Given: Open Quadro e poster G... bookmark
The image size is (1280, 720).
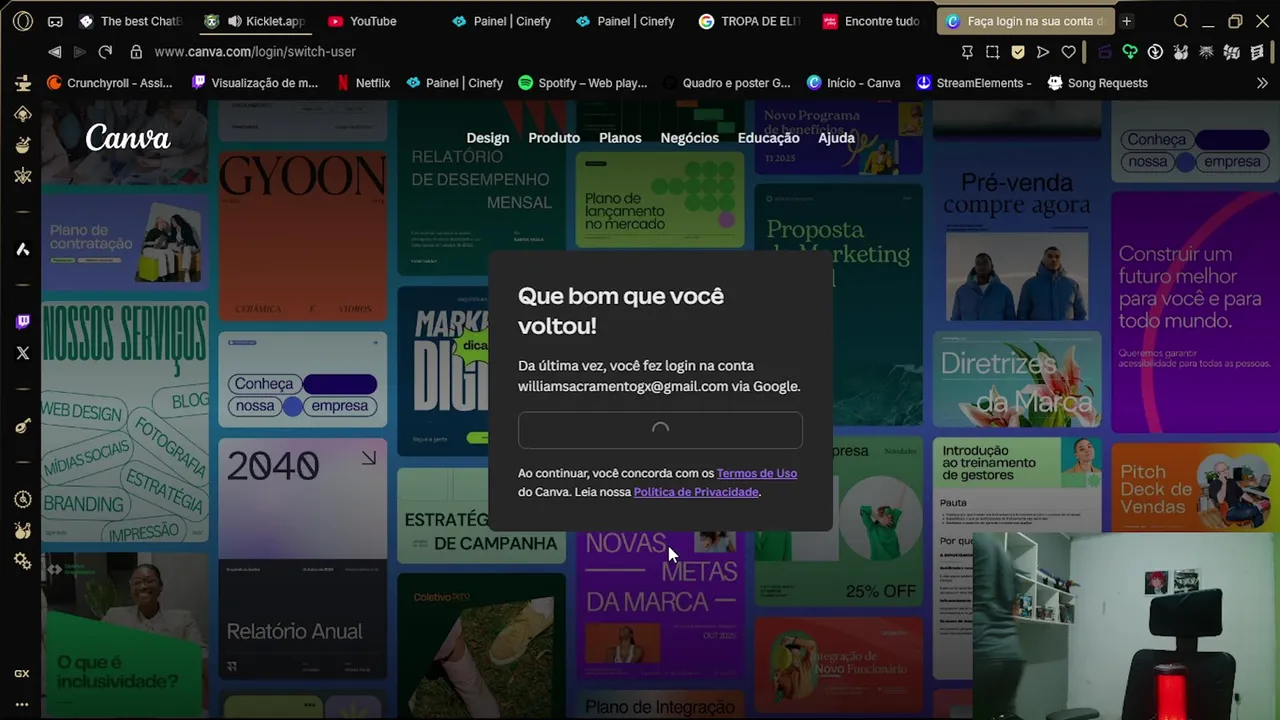Looking at the screenshot, I should pyautogui.click(x=726, y=83).
